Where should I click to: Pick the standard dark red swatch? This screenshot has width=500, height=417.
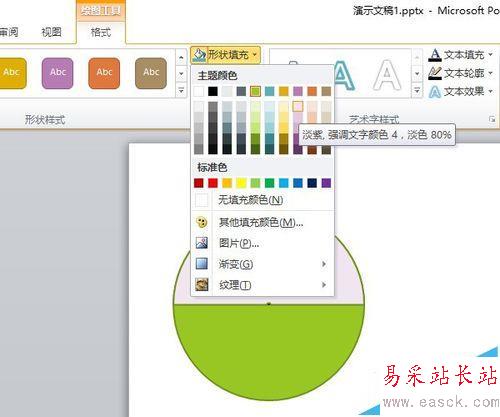coord(199,183)
